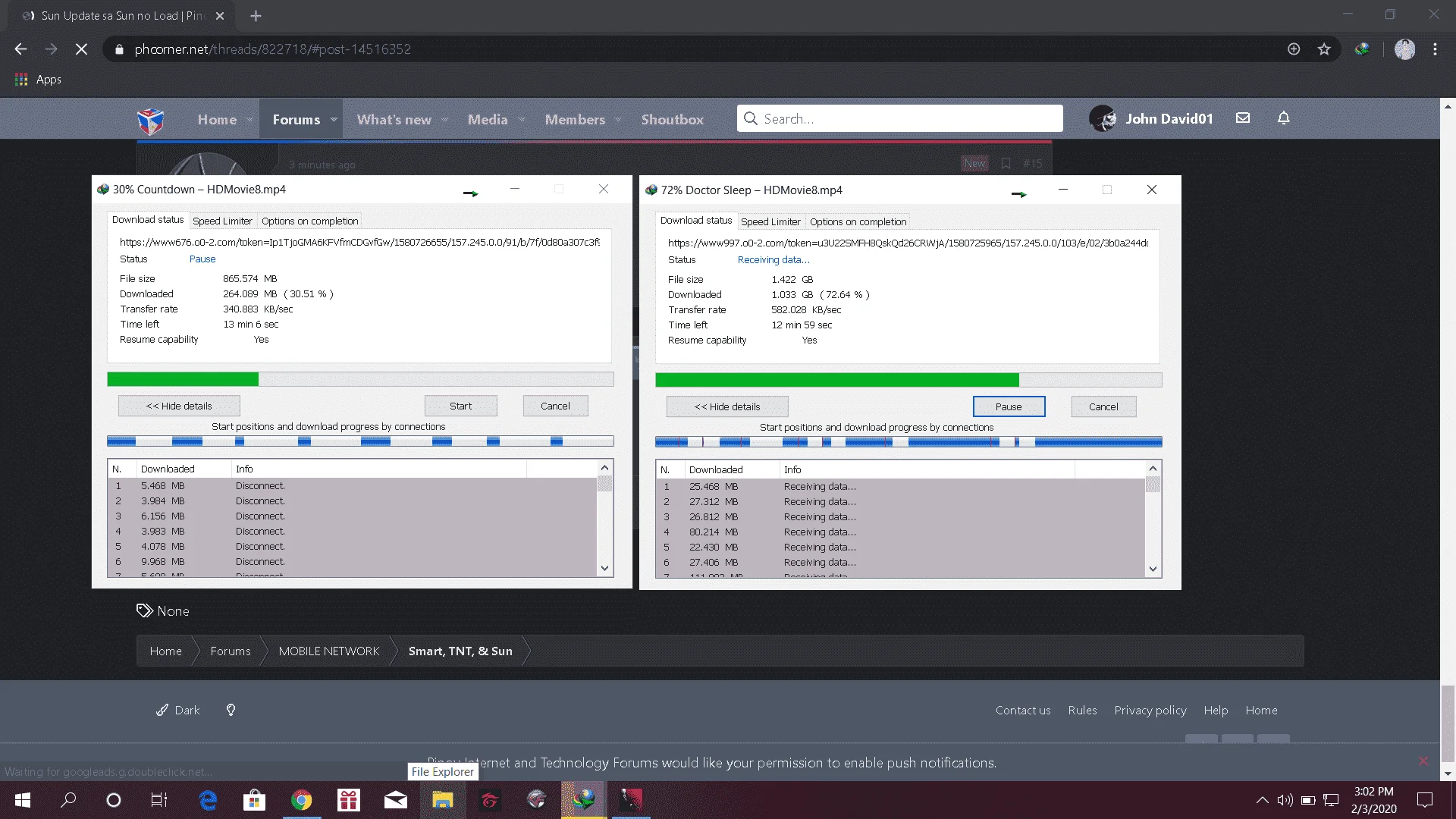1456x819 pixels.
Task: Open Windows Start menu
Action: click(23, 800)
